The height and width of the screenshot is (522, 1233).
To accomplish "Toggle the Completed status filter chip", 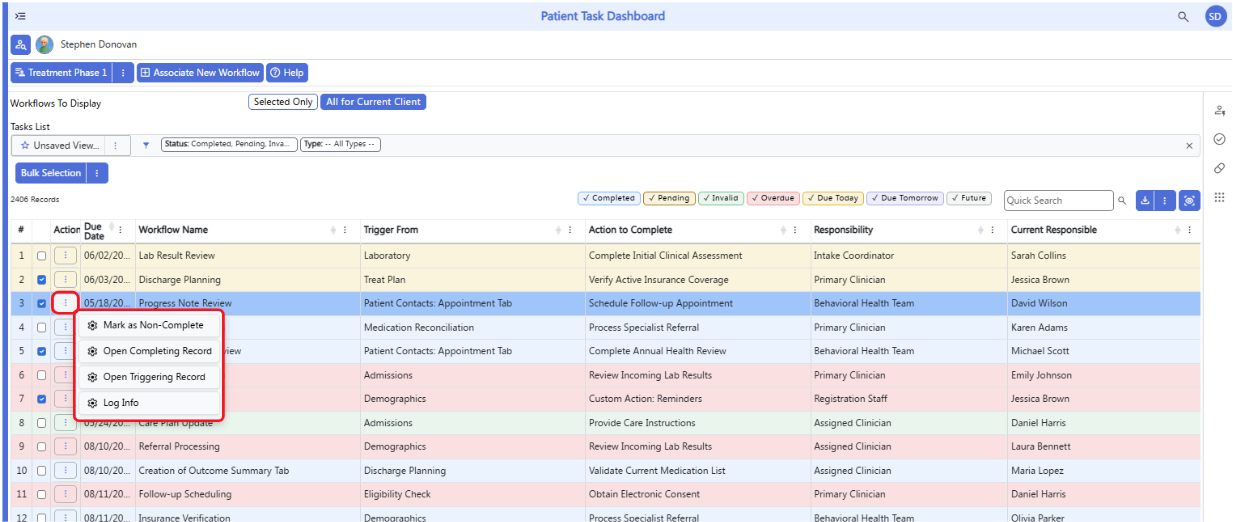I will (609, 198).
